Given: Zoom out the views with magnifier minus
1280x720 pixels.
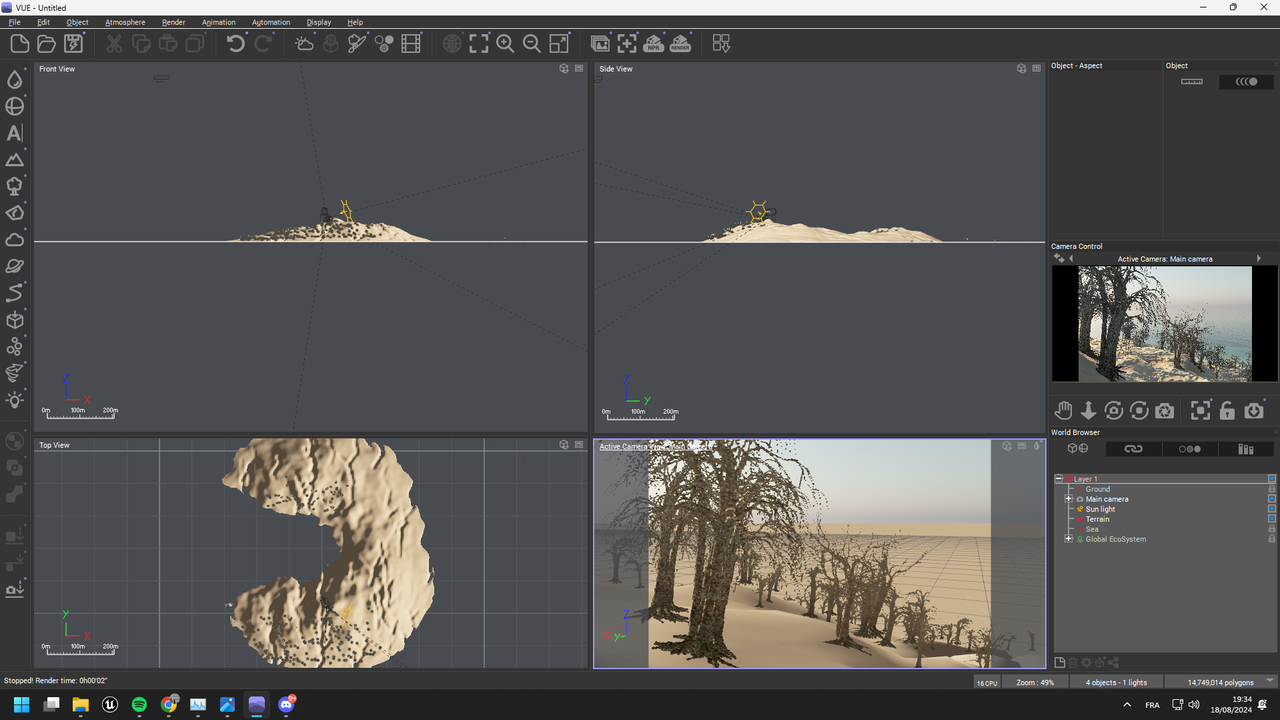Looking at the screenshot, I should [532, 43].
